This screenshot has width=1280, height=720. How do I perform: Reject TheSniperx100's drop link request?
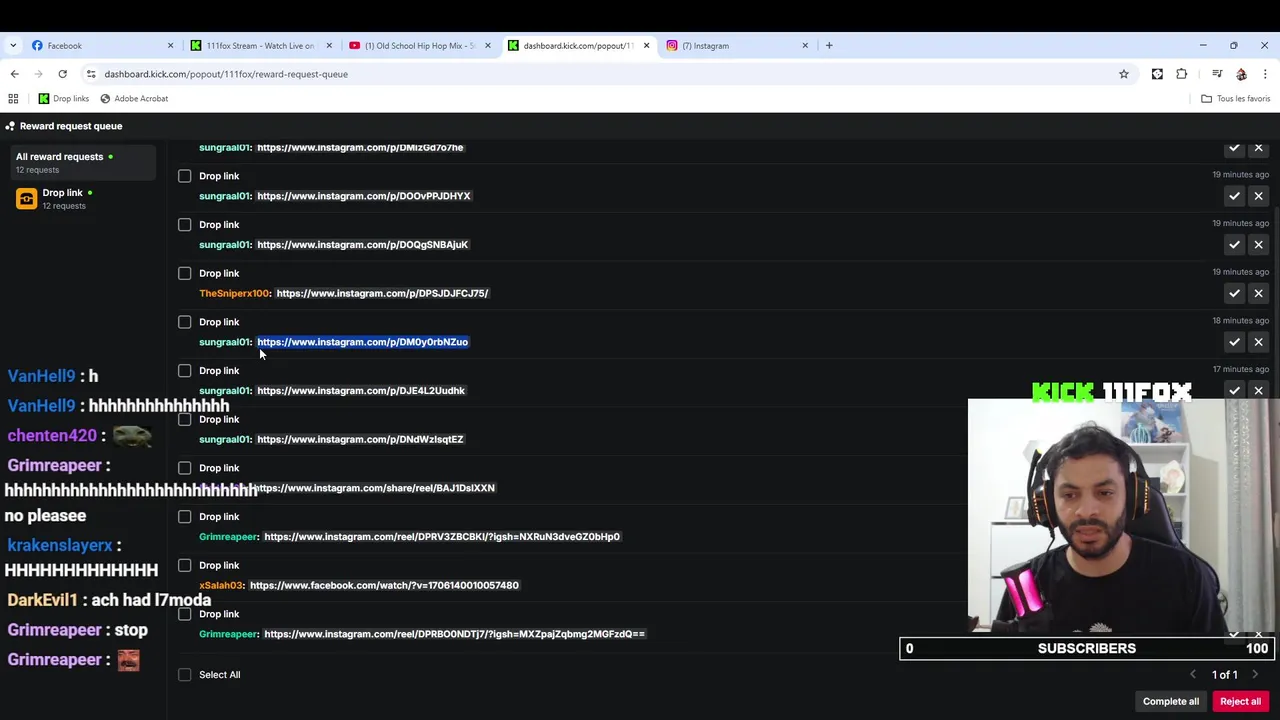(1258, 293)
